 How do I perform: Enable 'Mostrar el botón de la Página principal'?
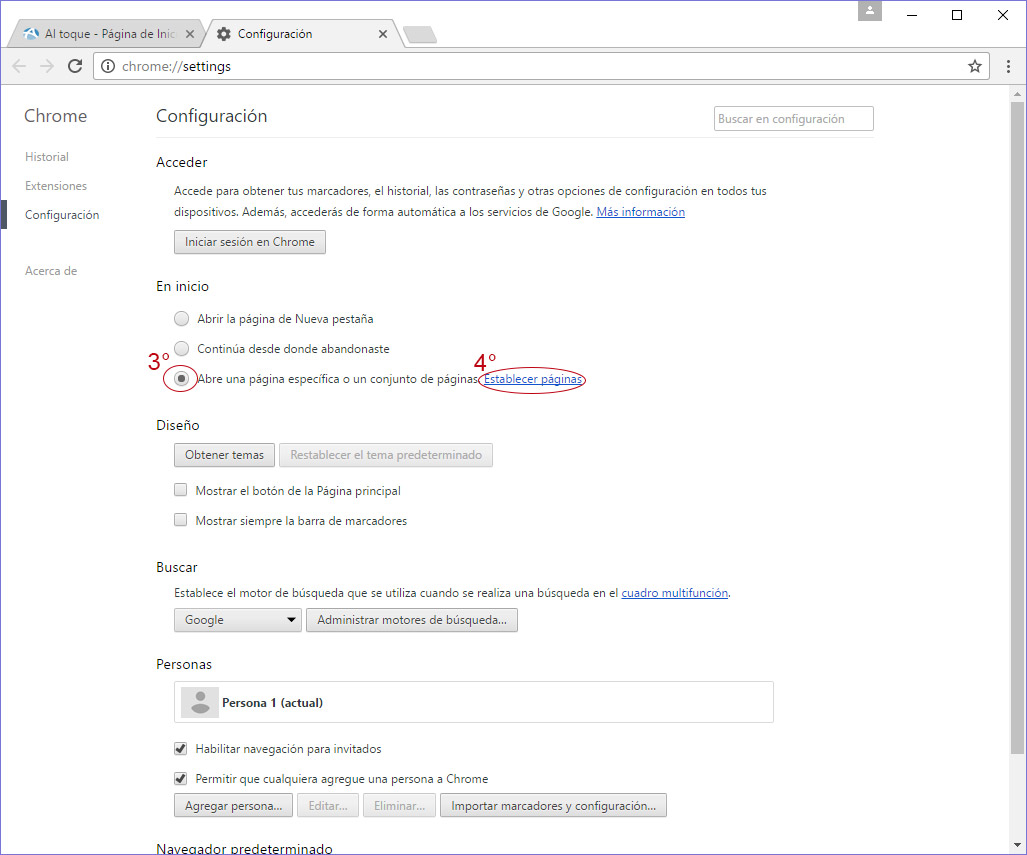point(181,490)
